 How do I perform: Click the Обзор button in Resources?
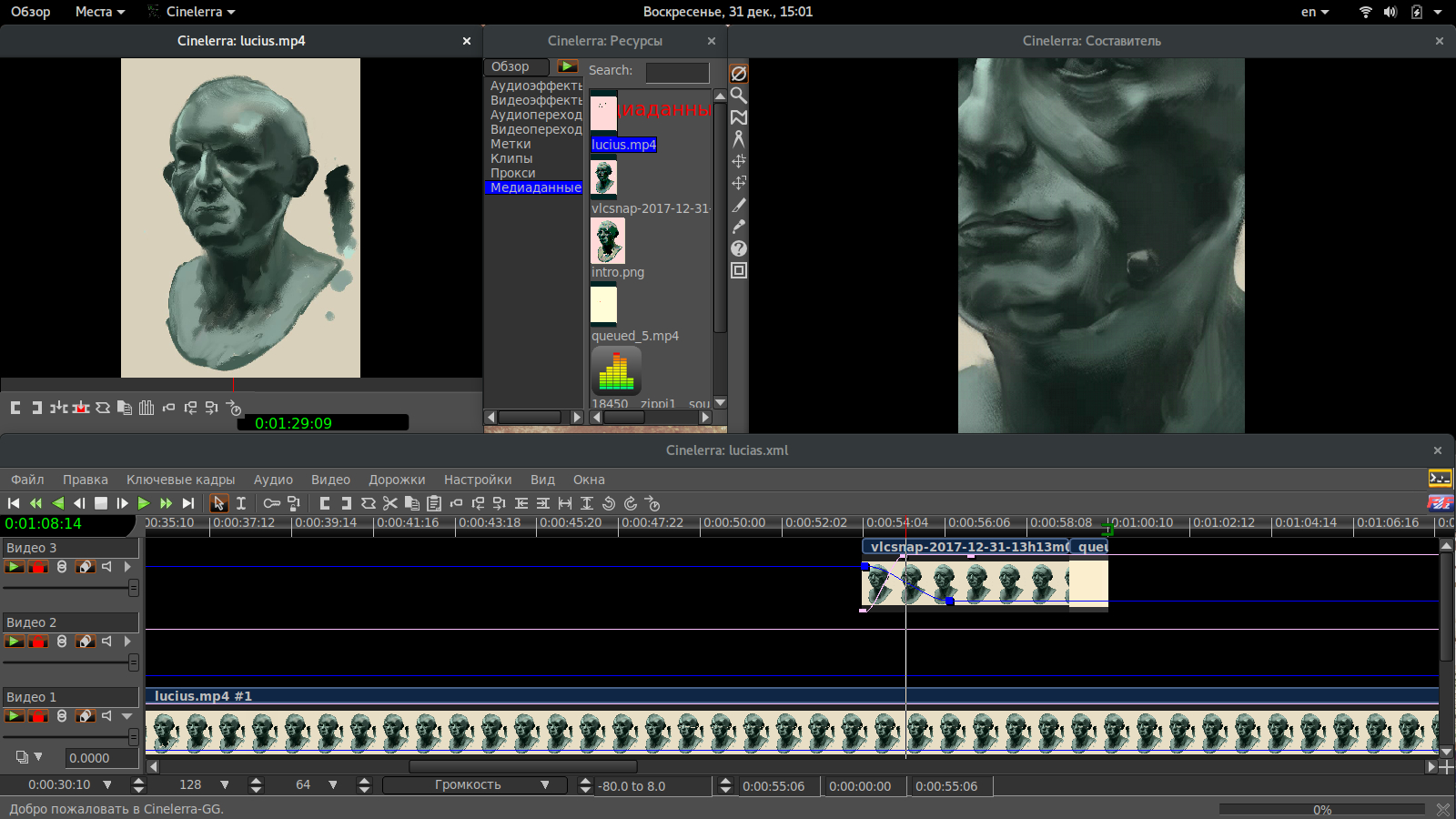(x=517, y=66)
